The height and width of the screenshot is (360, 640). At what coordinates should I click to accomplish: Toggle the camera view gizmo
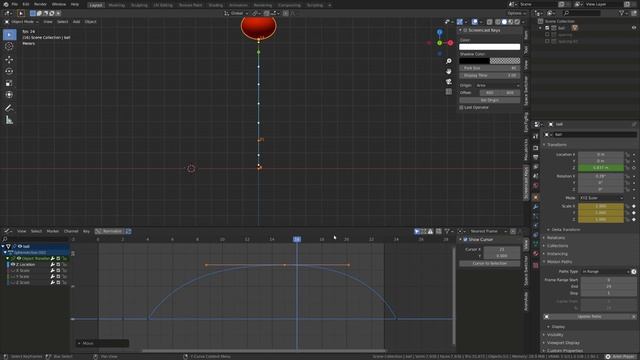449,82
